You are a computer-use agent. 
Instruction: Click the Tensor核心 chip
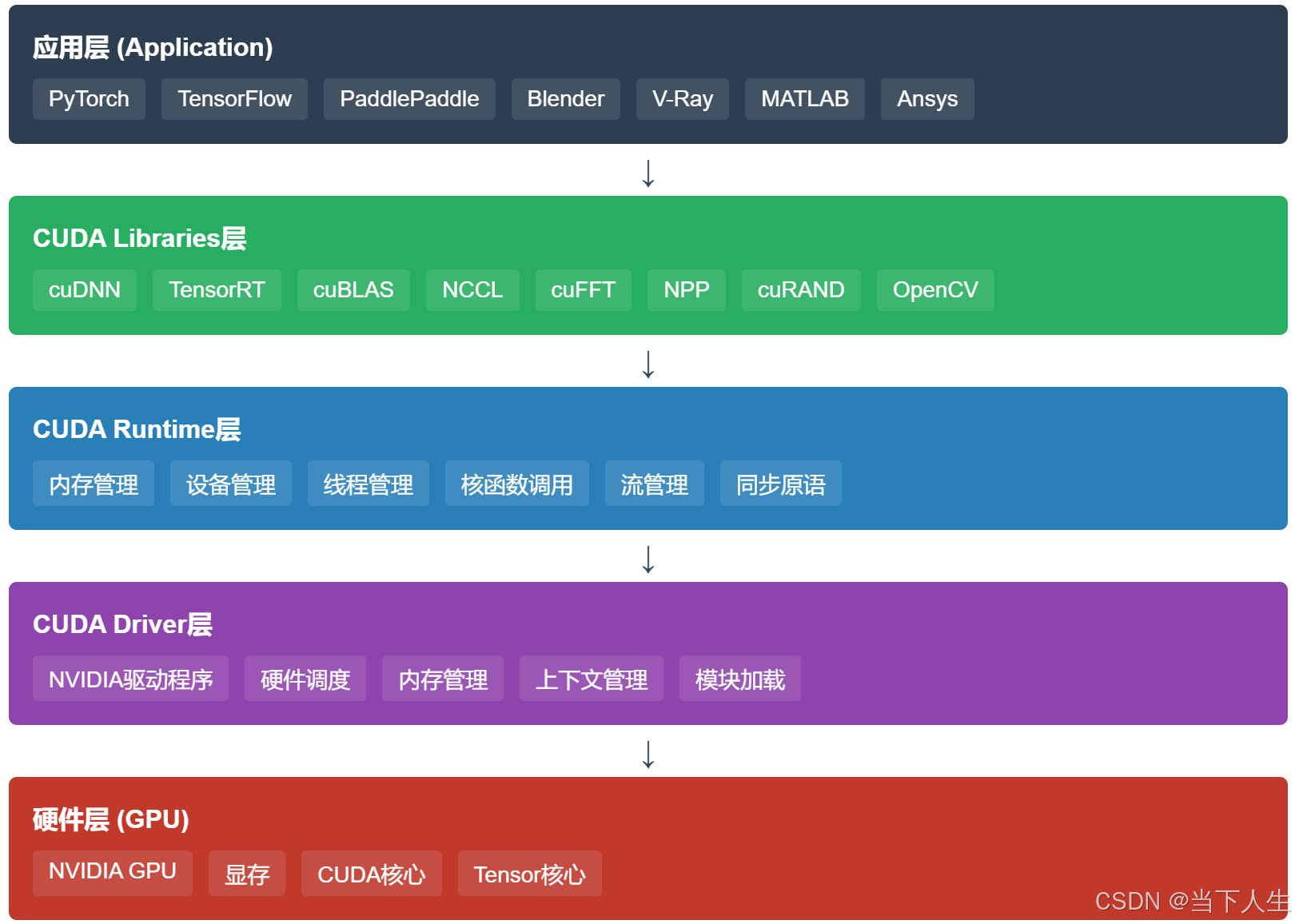(530, 874)
